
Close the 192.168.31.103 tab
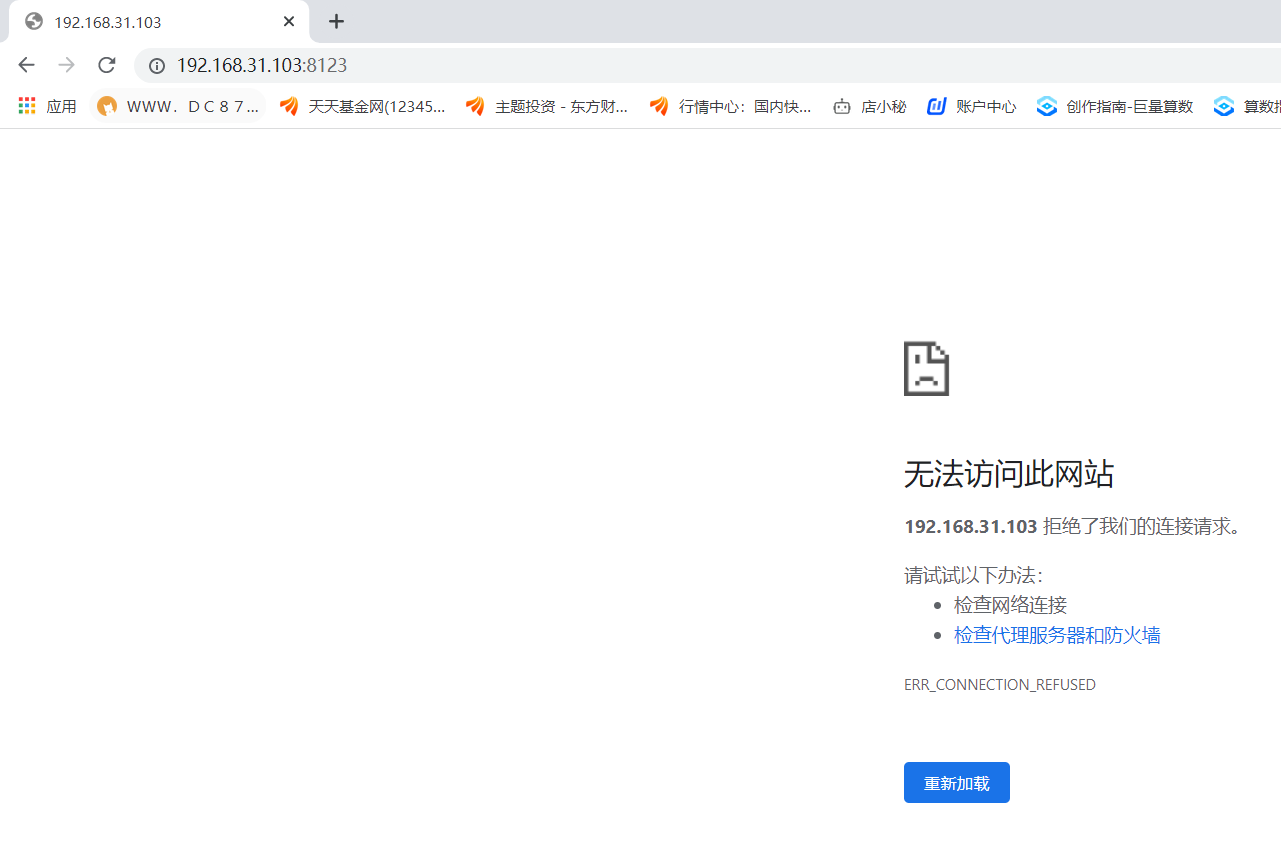[x=289, y=21]
